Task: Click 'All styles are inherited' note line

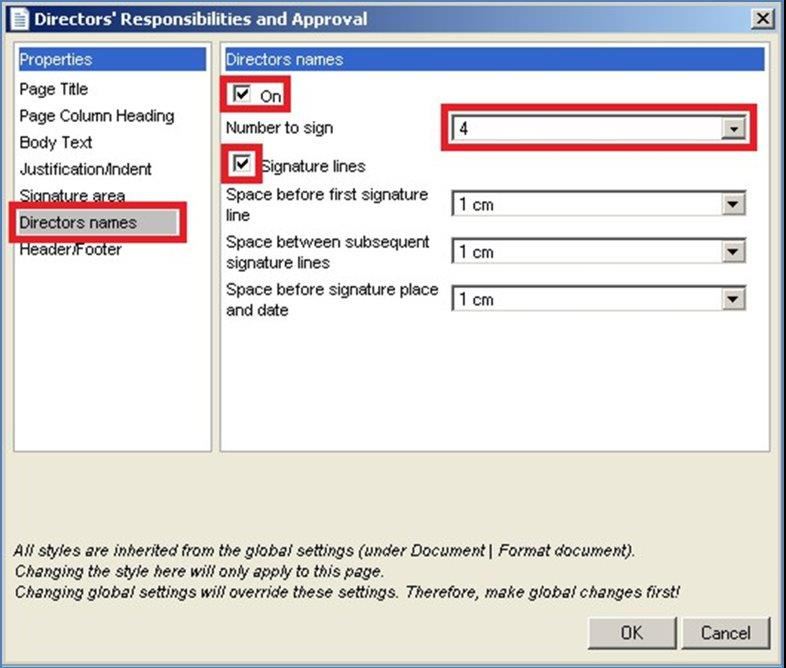Action: (x=324, y=551)
